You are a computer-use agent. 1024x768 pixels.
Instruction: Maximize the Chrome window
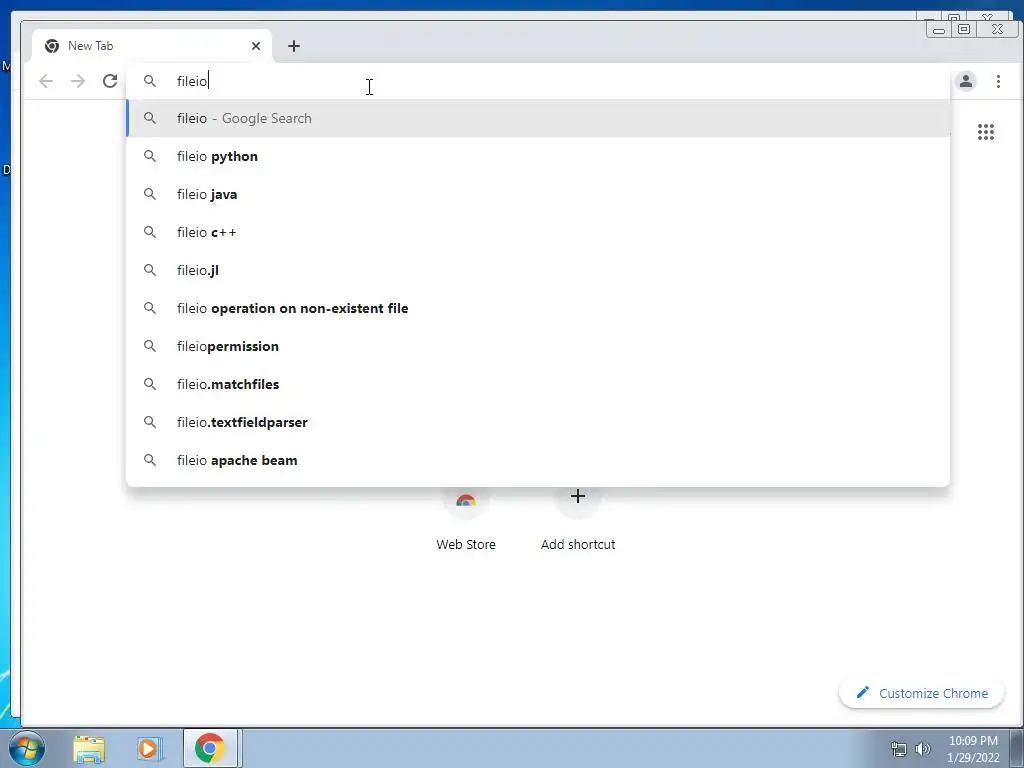(964, 29)
